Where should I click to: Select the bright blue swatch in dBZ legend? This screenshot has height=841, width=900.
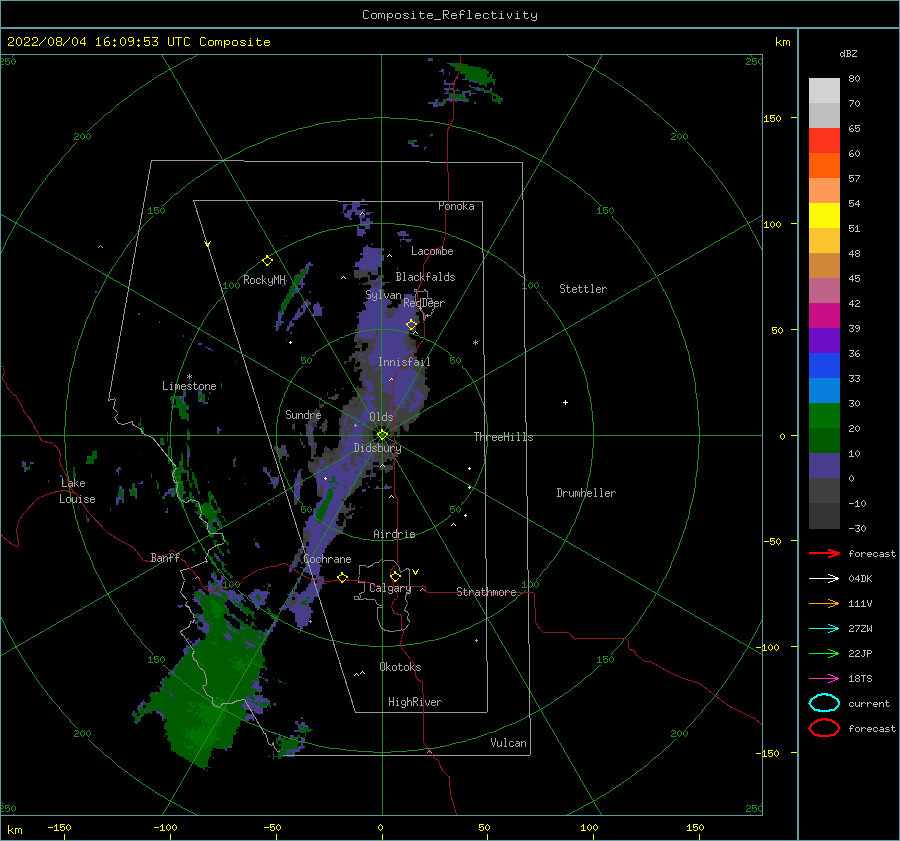pyautogui.click(x=824, y=366)
